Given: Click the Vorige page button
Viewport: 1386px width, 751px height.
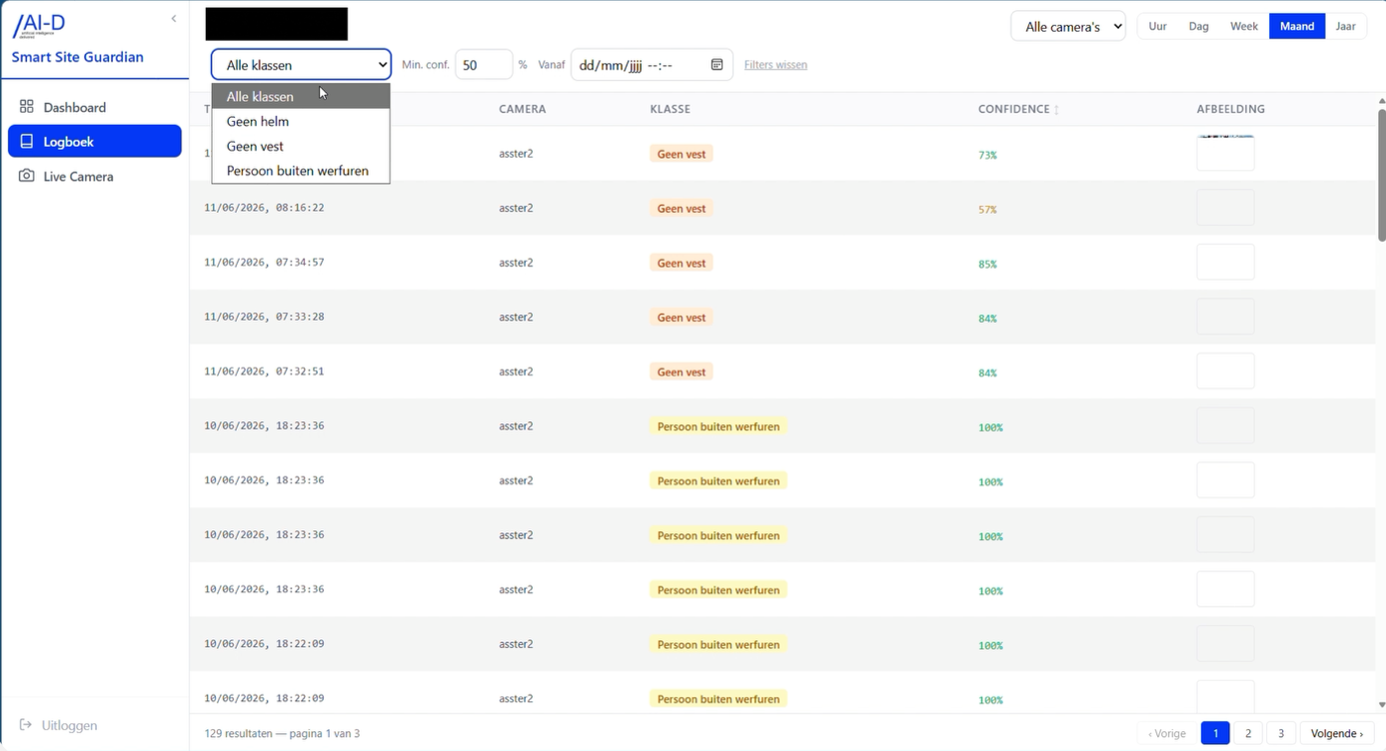Looking at the screenshot, I should coord(1167,733).
